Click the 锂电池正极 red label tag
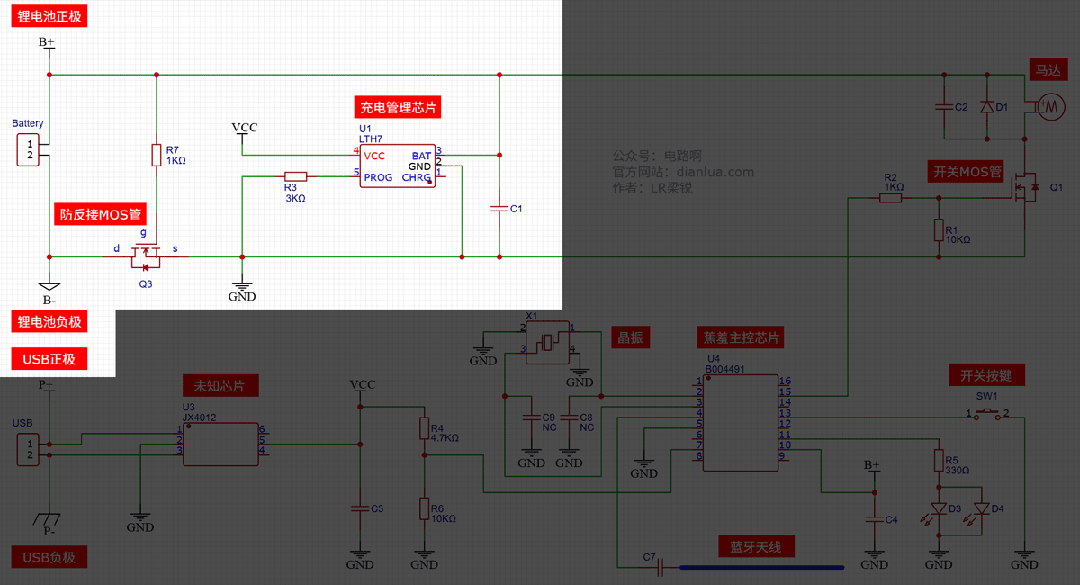Screen dimensions: 1080x585 click(48, 15)
